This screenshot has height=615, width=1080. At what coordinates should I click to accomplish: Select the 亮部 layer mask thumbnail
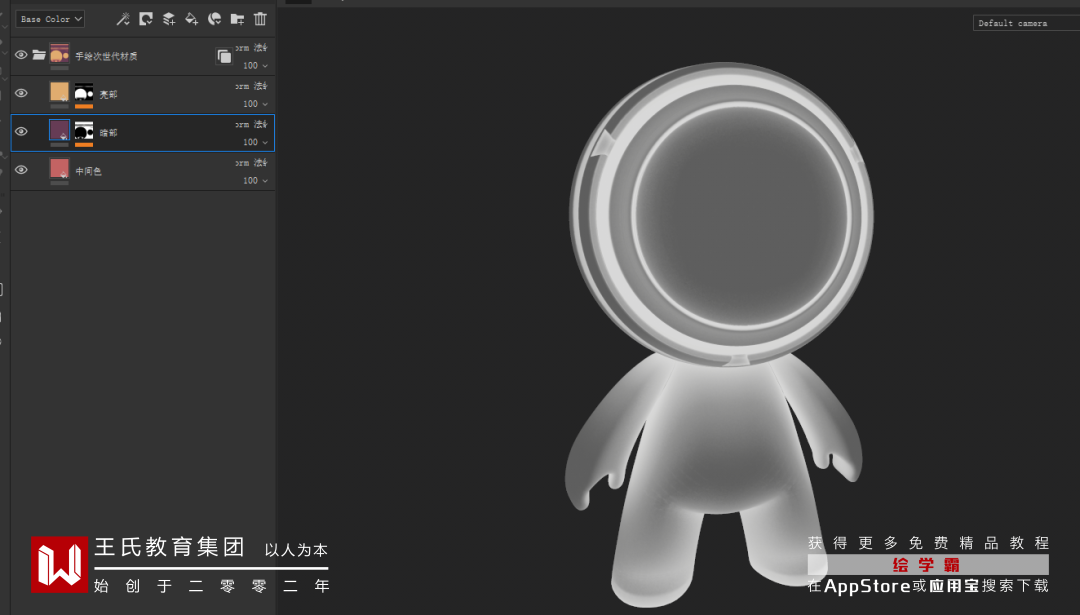click(83, 93)
